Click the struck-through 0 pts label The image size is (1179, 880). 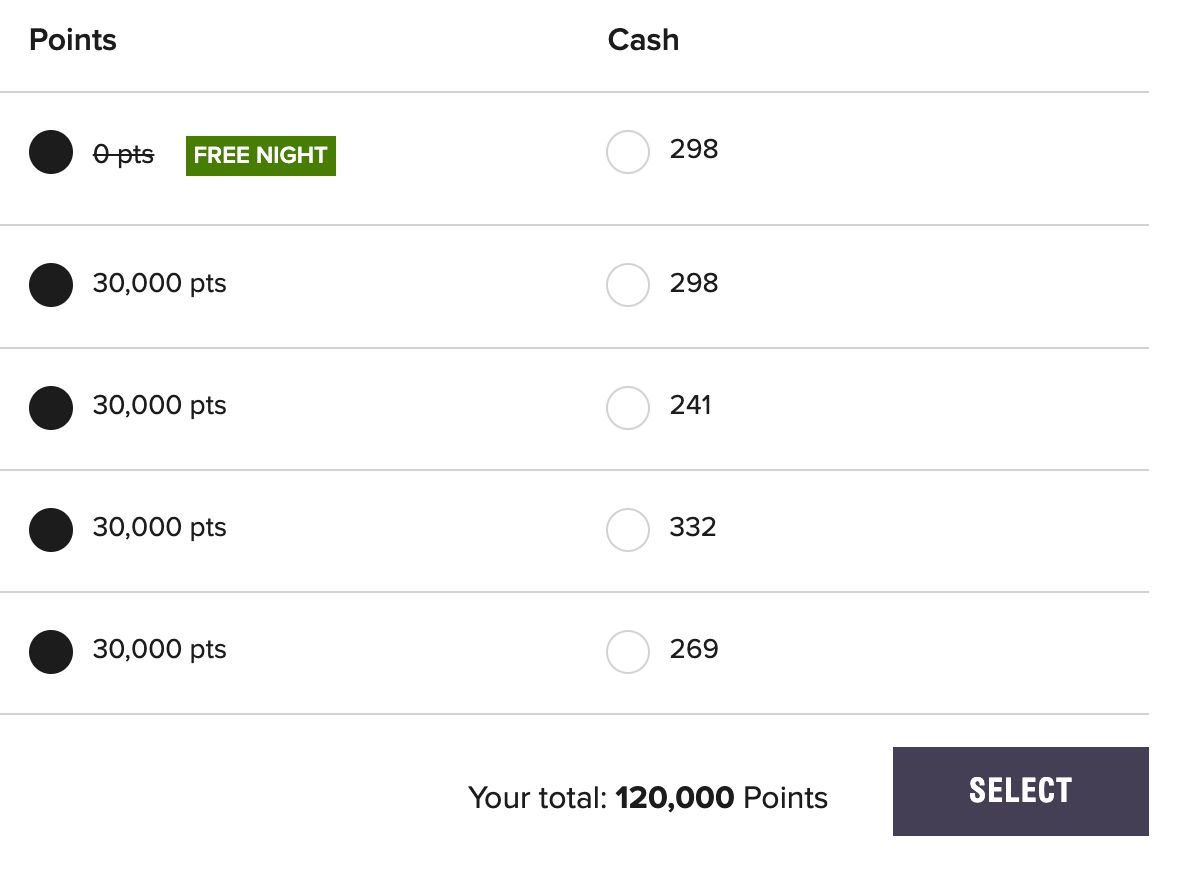point(123,155)
